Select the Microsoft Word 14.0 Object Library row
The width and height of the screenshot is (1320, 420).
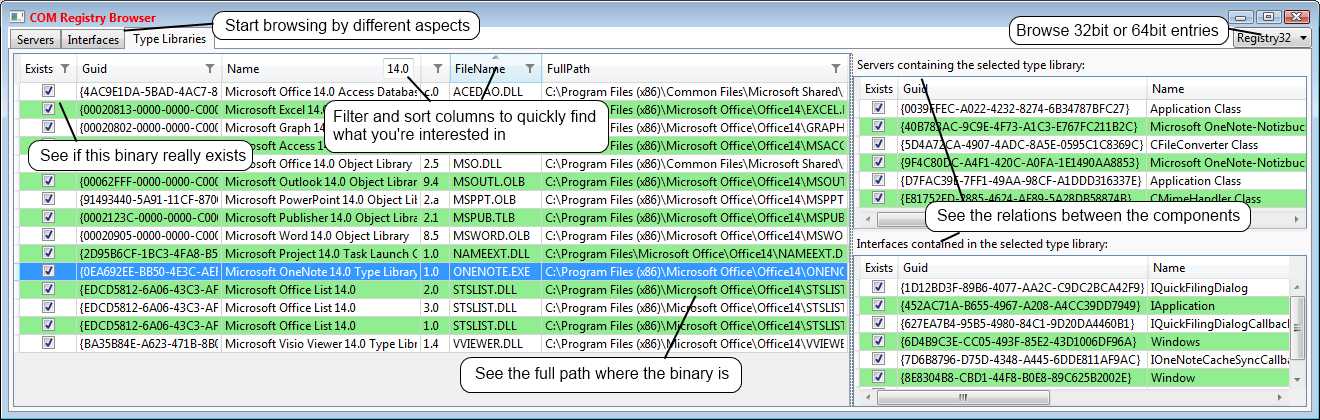coord(430,235)
